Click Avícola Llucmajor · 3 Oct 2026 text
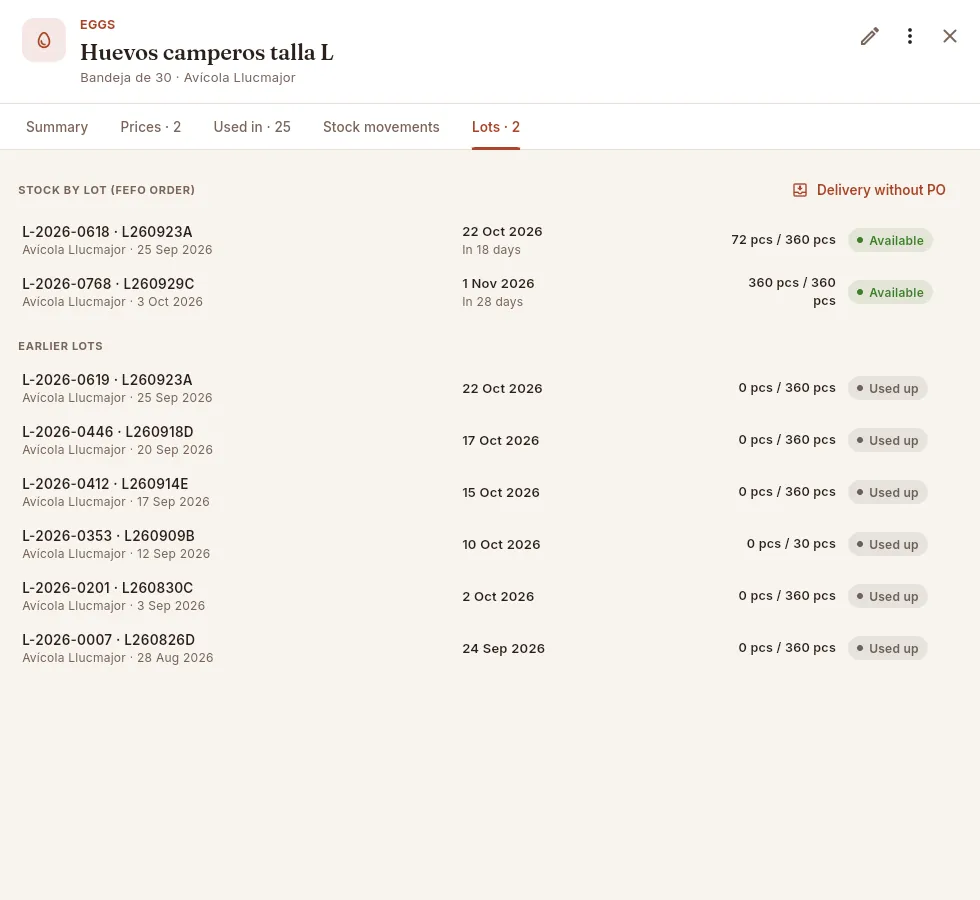 tap(112, 301)
